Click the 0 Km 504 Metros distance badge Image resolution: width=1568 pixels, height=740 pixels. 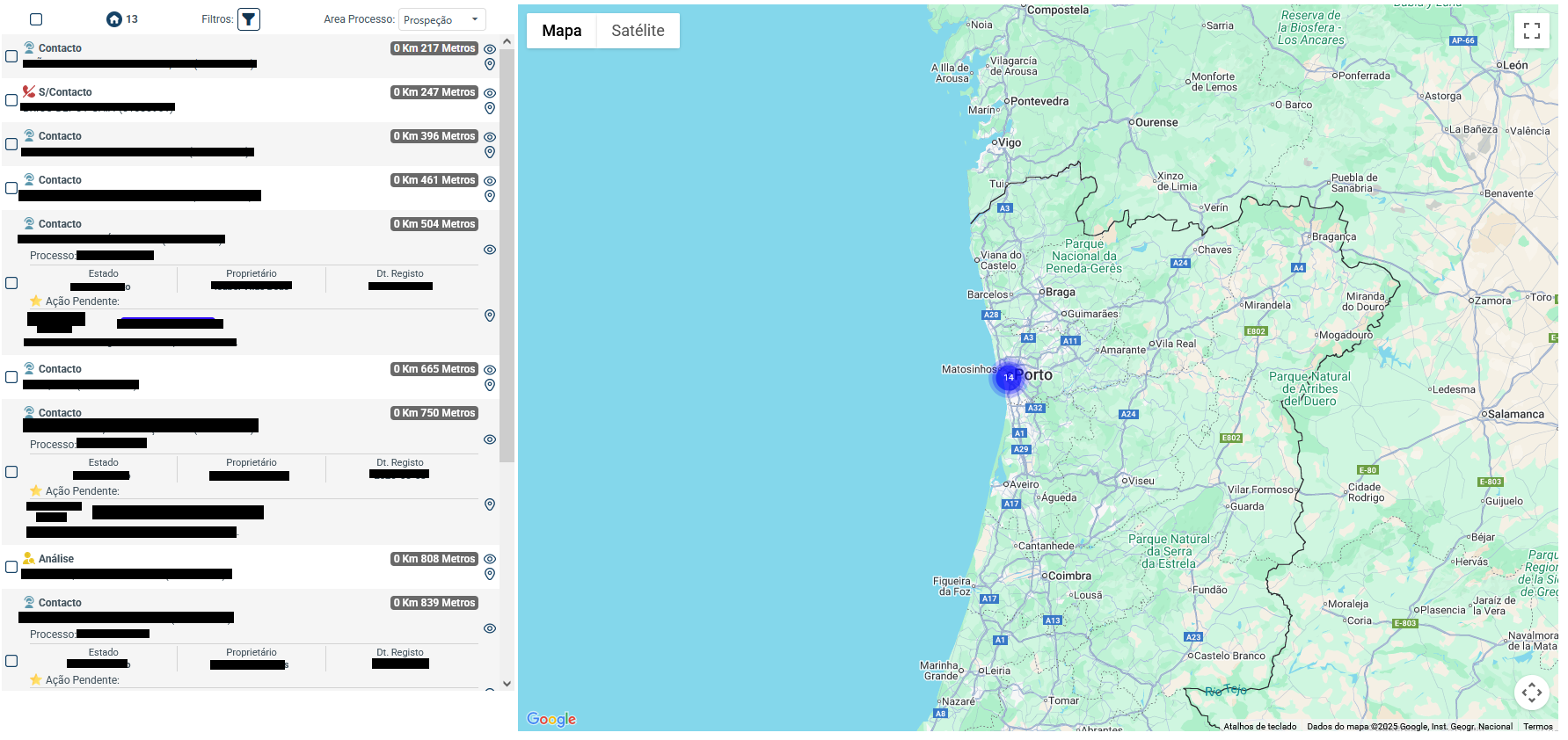pos(434,224)
